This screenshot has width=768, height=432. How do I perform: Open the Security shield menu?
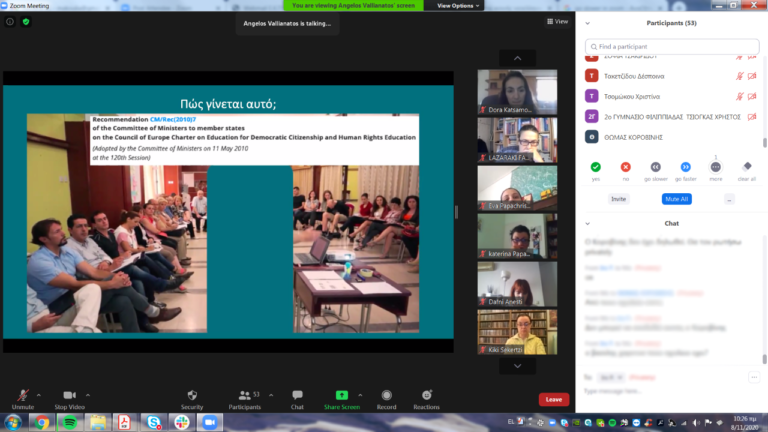coord(192,399)
